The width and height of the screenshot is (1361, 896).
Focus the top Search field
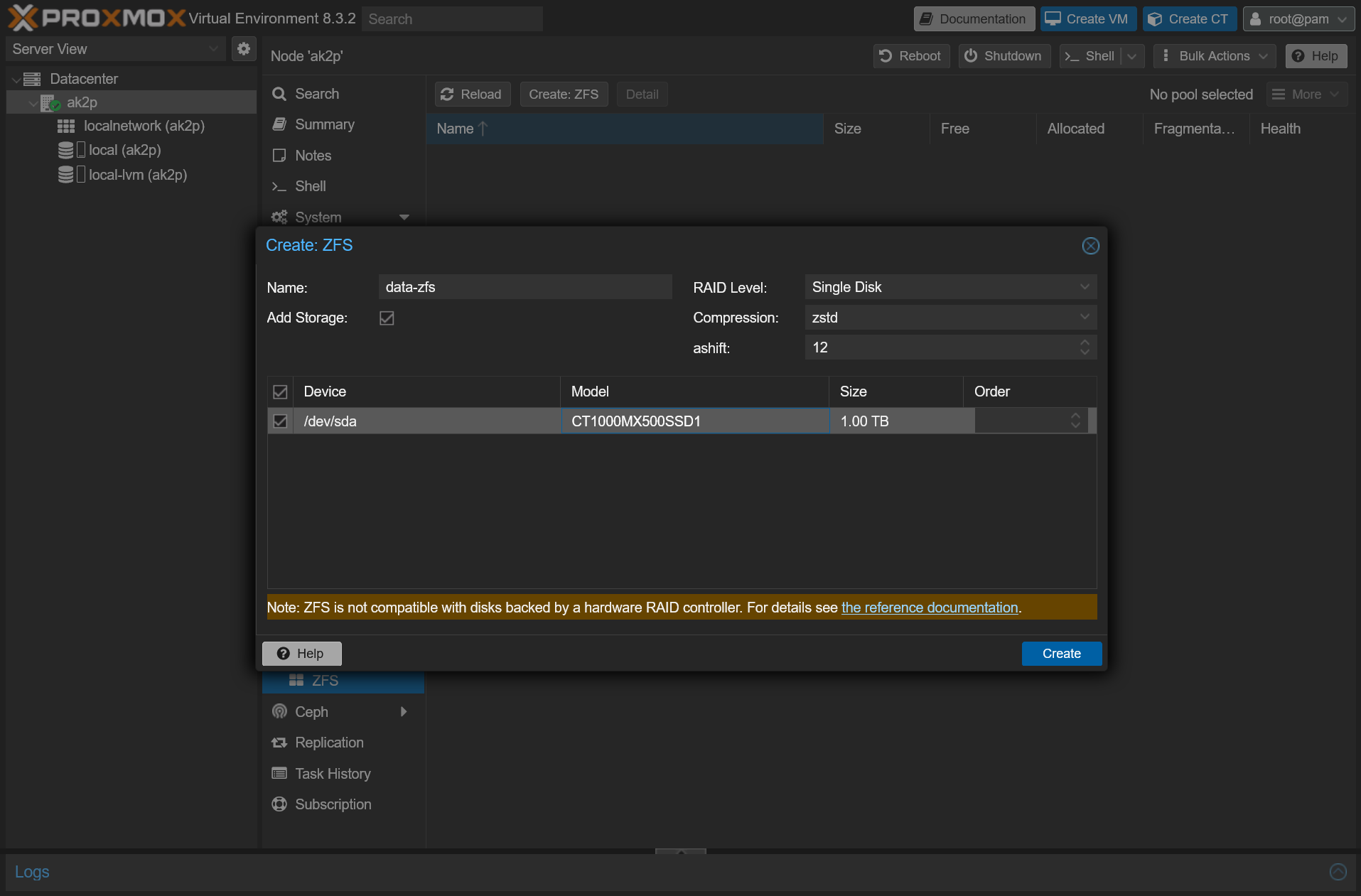(452, 19)
